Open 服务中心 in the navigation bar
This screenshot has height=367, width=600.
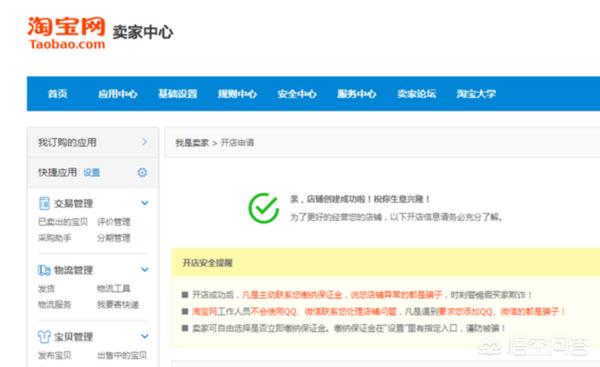[x=357, y=94]
